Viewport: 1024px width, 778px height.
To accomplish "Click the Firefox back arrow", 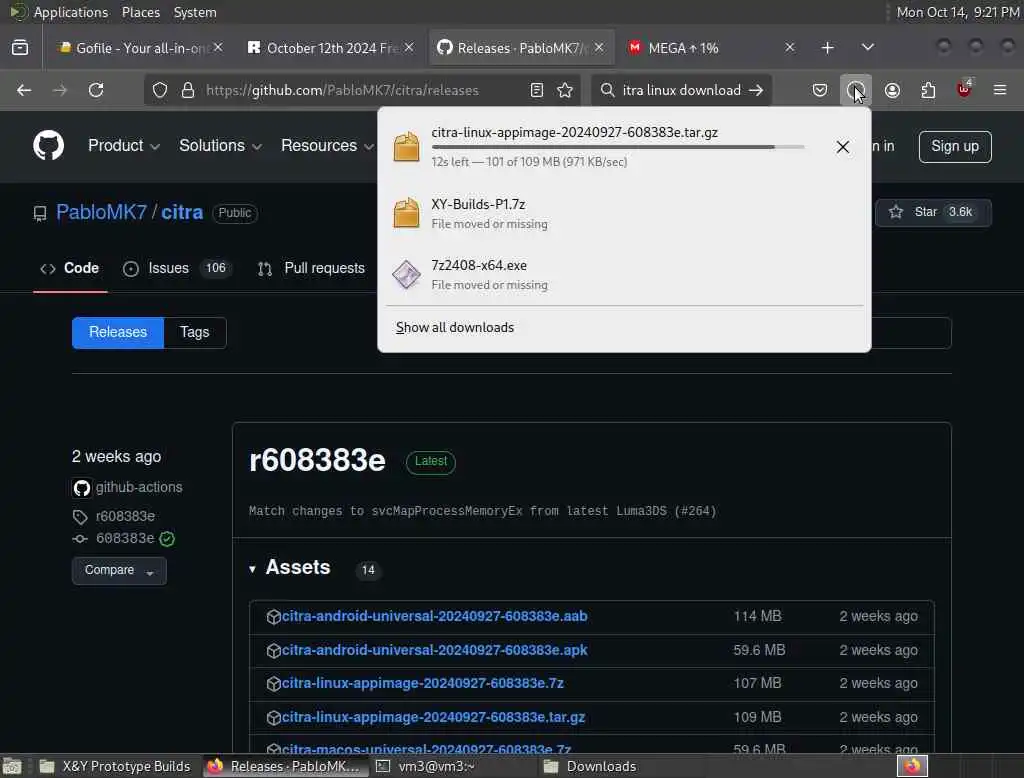I will [24, 90].
